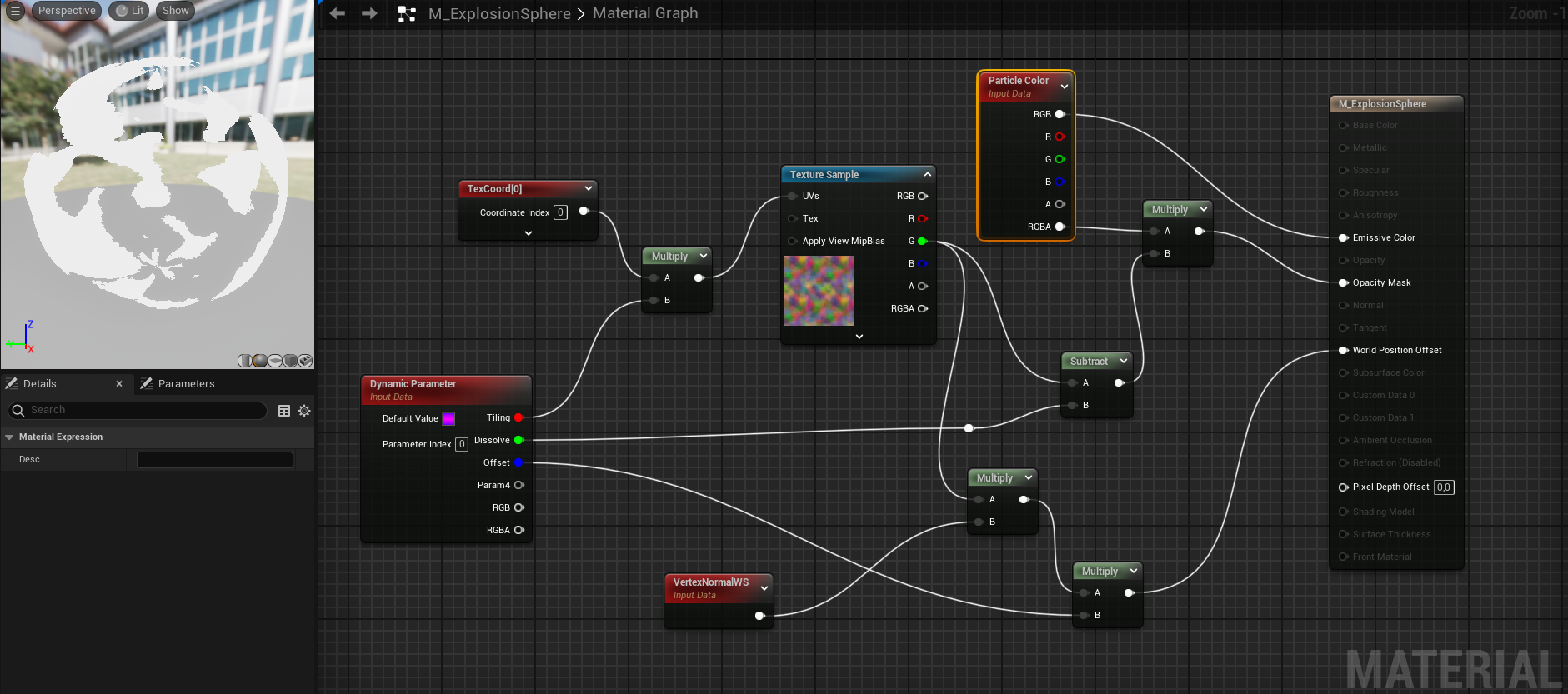The width and height of the screenshot is (1568, 694).
Task: Expand the Particle Color node dropdown arrow
Action: pos(1065,87)
